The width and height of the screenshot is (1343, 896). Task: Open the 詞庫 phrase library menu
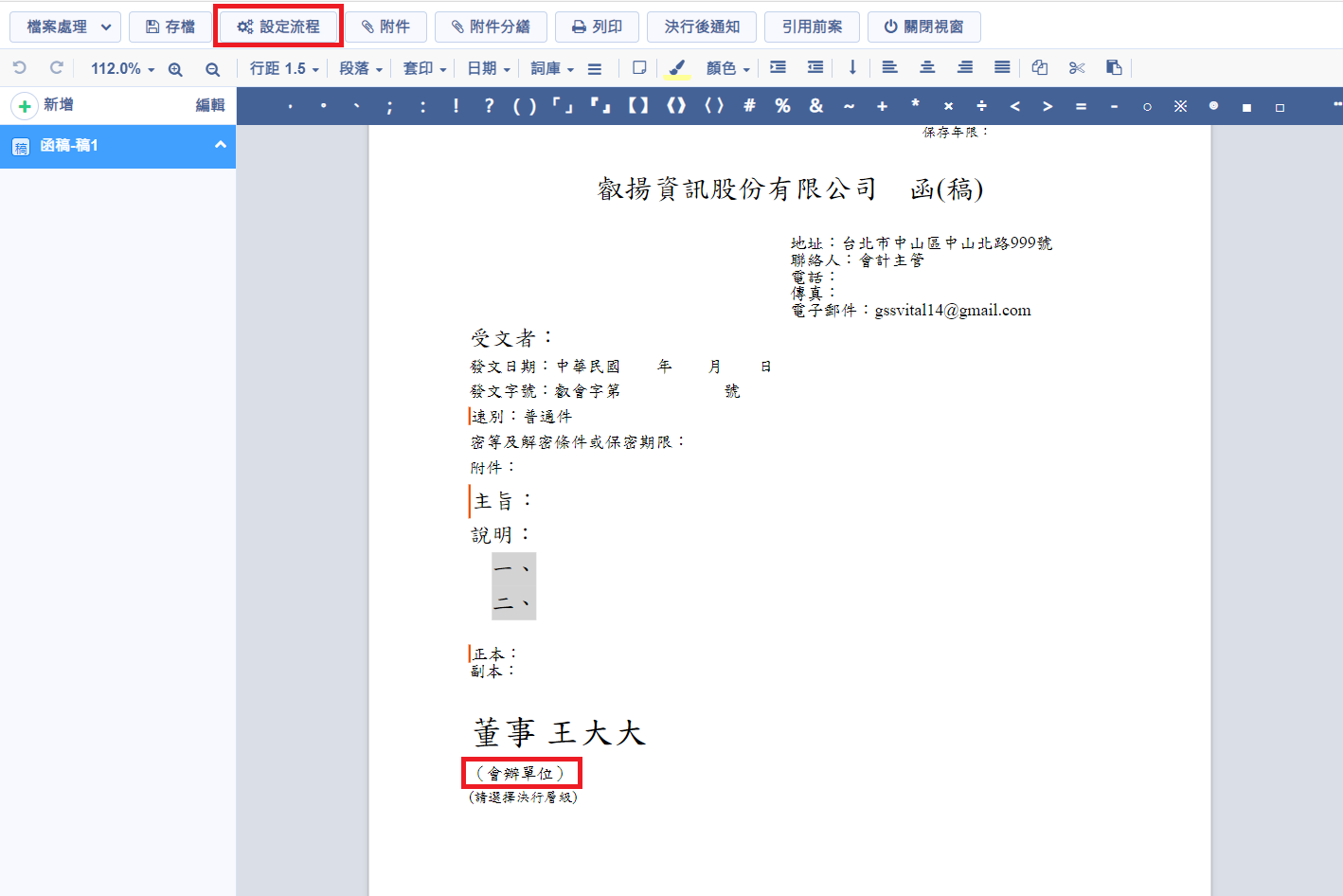coord(552,68)
